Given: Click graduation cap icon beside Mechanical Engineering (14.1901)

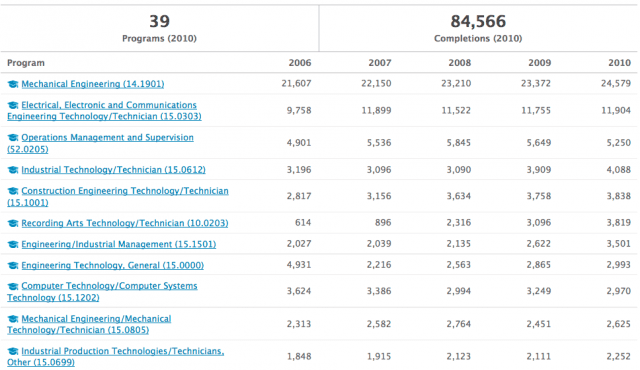Looking at the screenshot, I should point(13,84).
